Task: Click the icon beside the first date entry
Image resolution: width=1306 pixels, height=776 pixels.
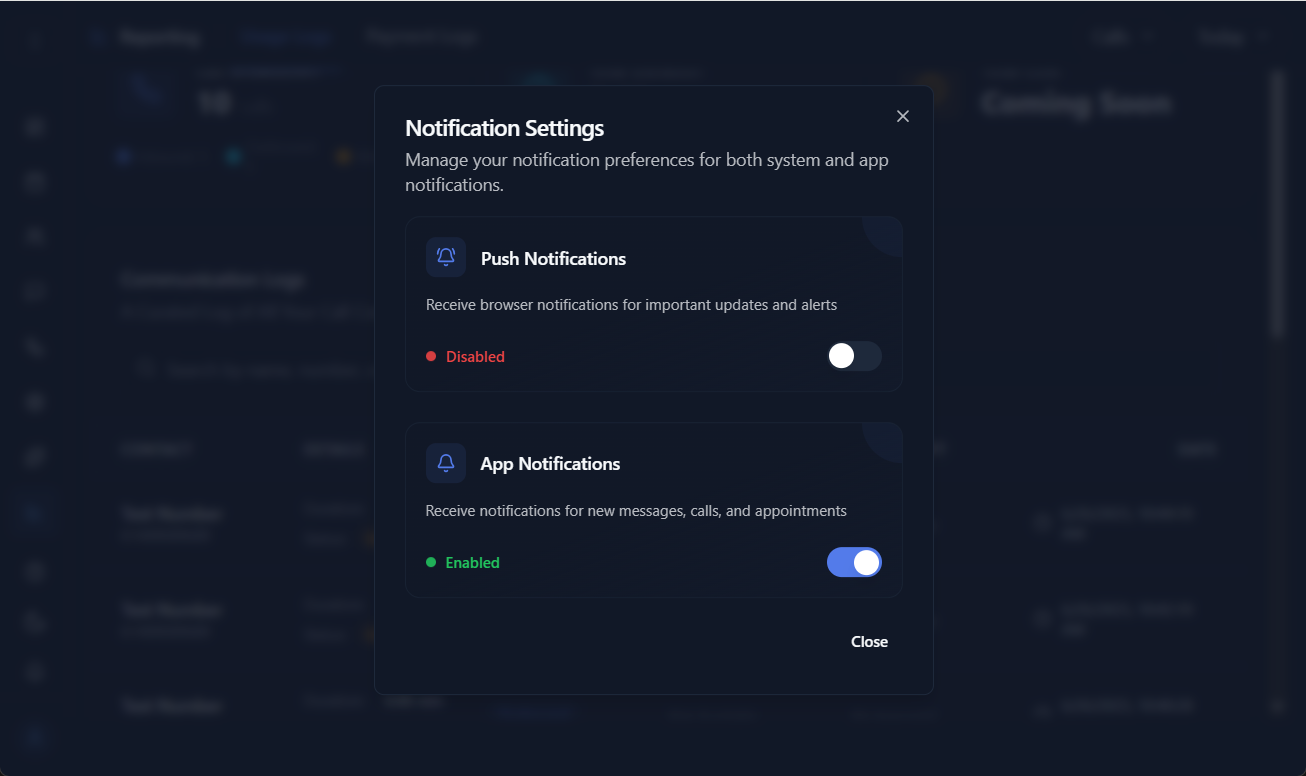Action: pos(1043,522)
